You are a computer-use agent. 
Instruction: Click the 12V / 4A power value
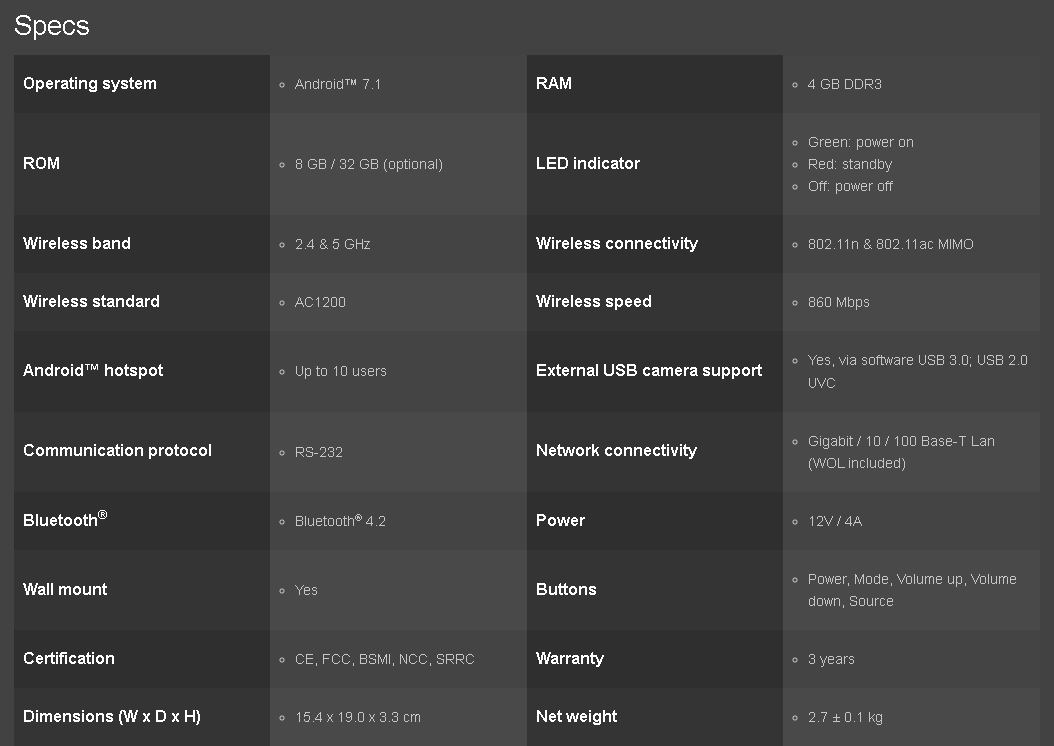(x=834, y=521)
